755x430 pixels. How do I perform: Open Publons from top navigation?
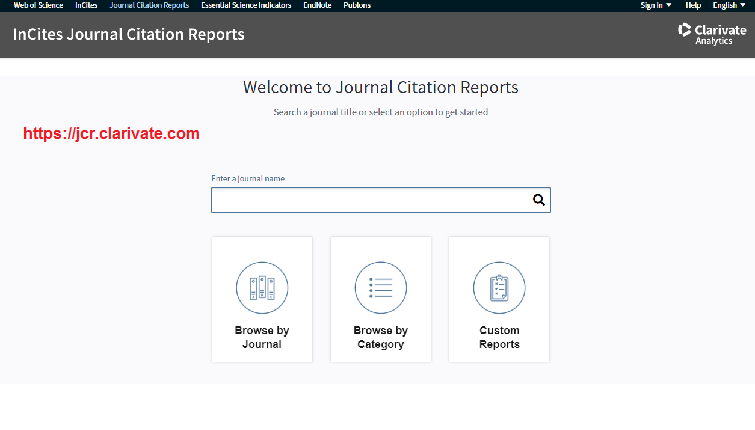click(357, 5)
